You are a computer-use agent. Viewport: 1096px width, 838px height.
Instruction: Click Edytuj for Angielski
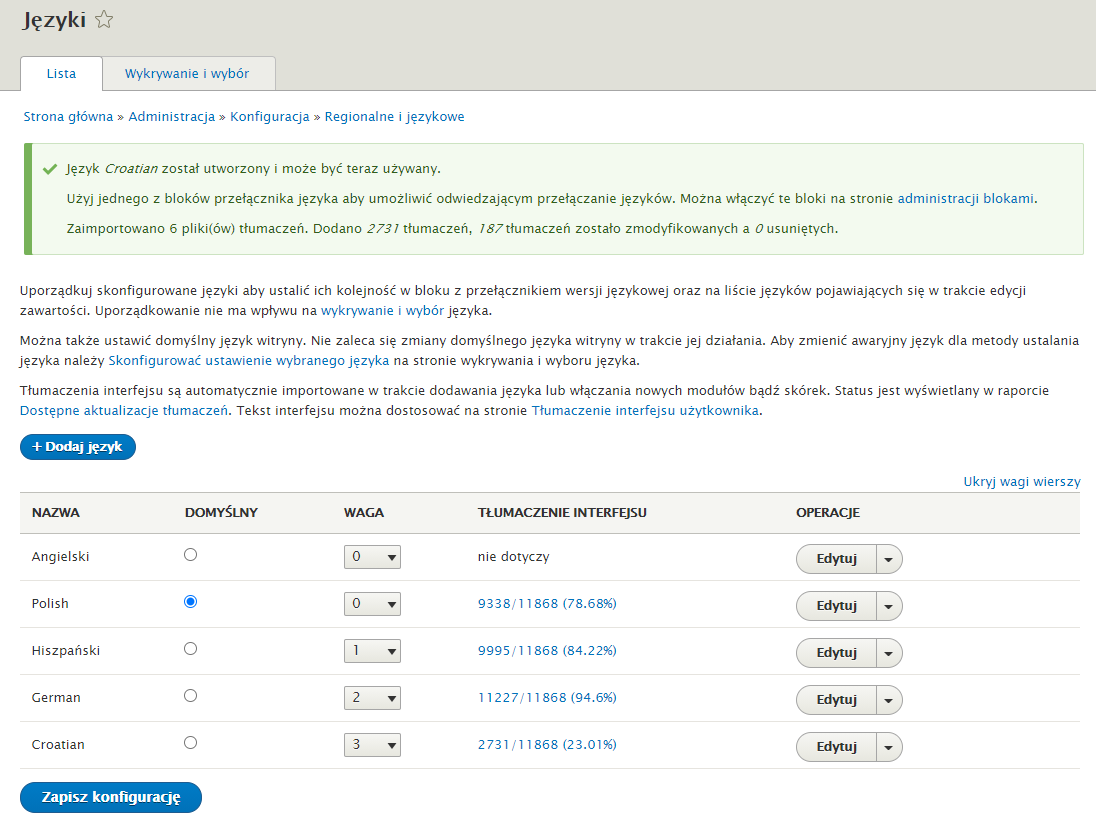(836, 559)
